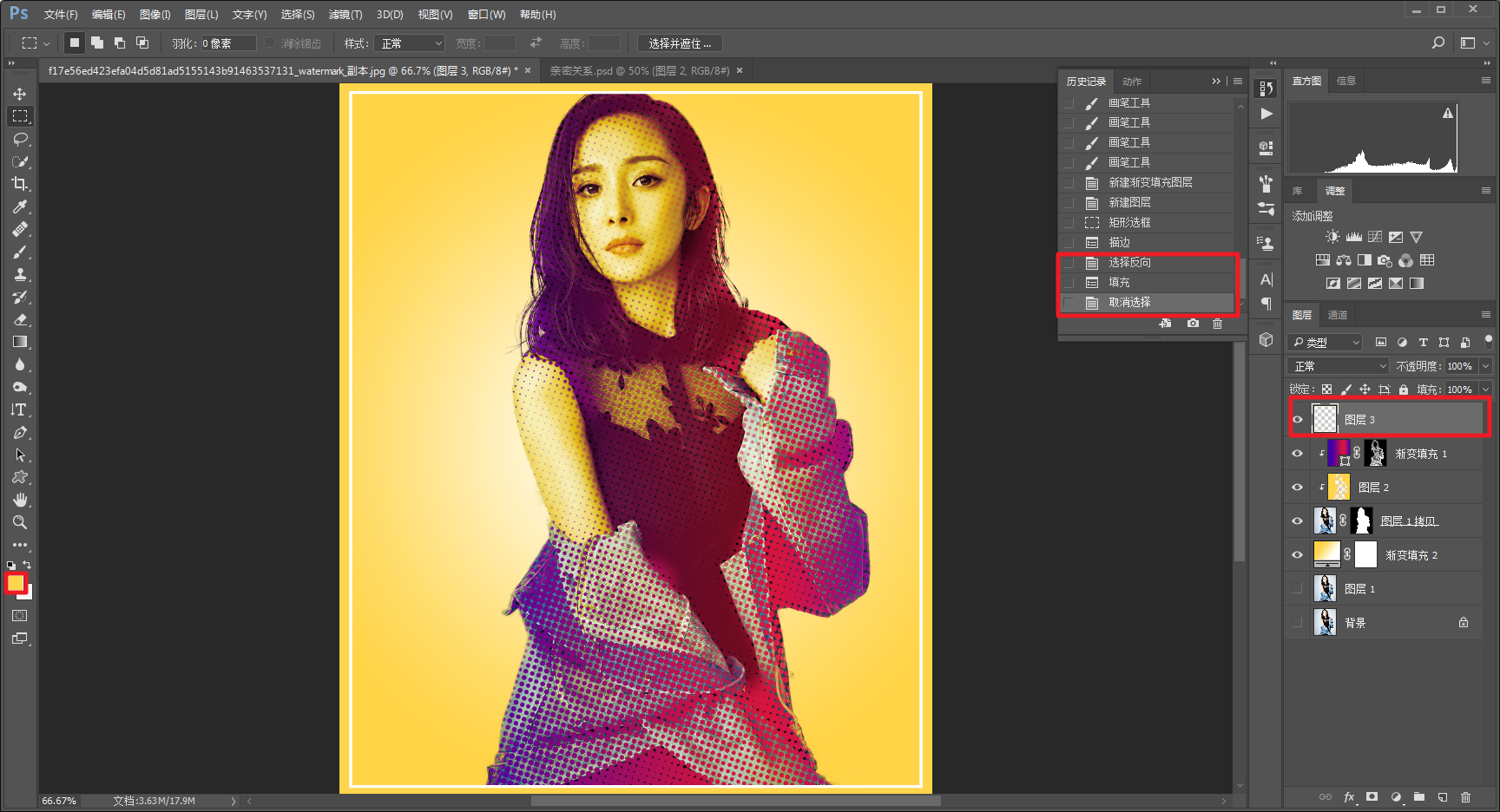Open 填充 fill dropdown arrow
Screen dimensions: 1500x812
coord(1485,390)
